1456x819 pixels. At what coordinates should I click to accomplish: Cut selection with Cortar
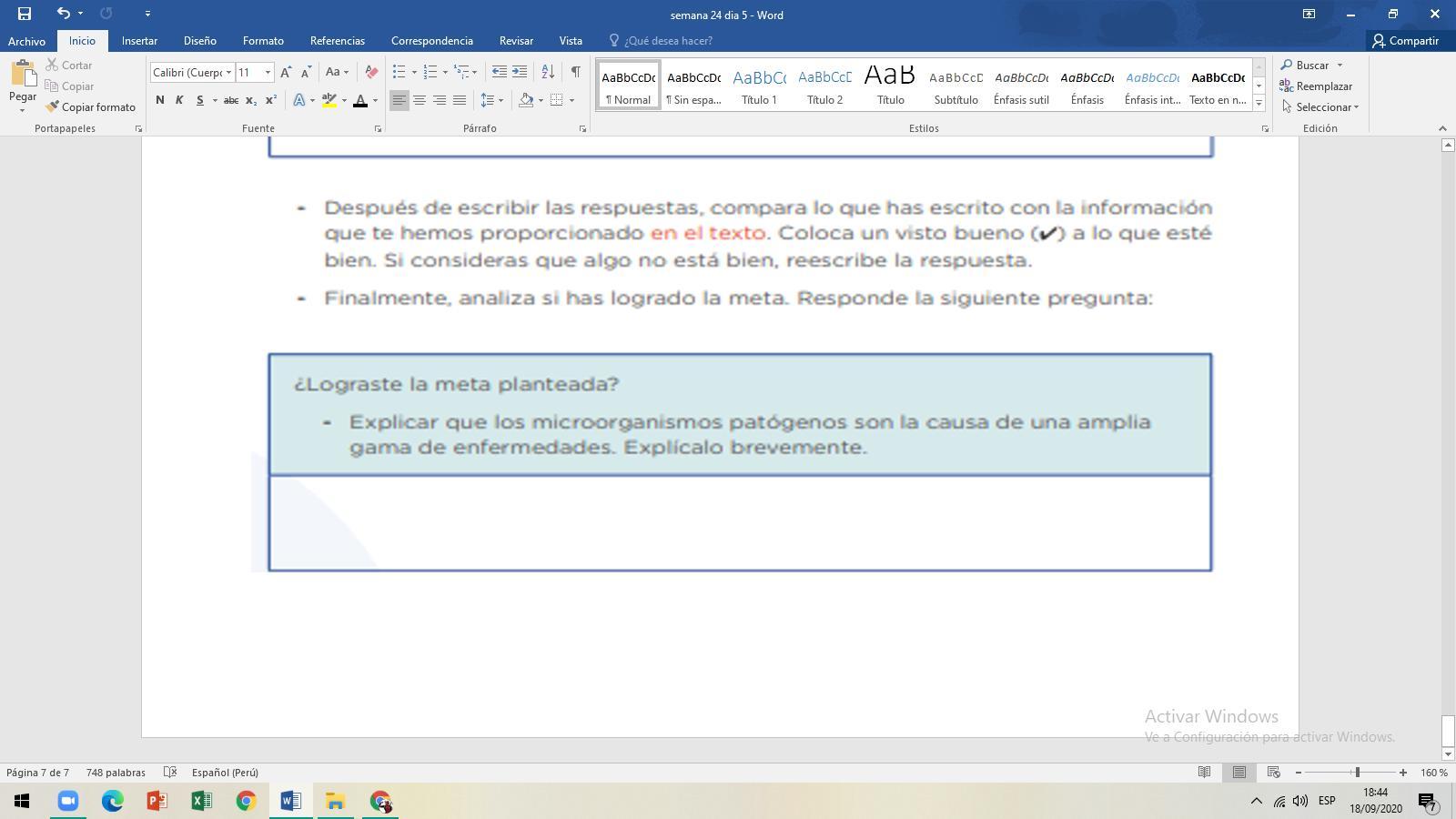tap(69, 66)
